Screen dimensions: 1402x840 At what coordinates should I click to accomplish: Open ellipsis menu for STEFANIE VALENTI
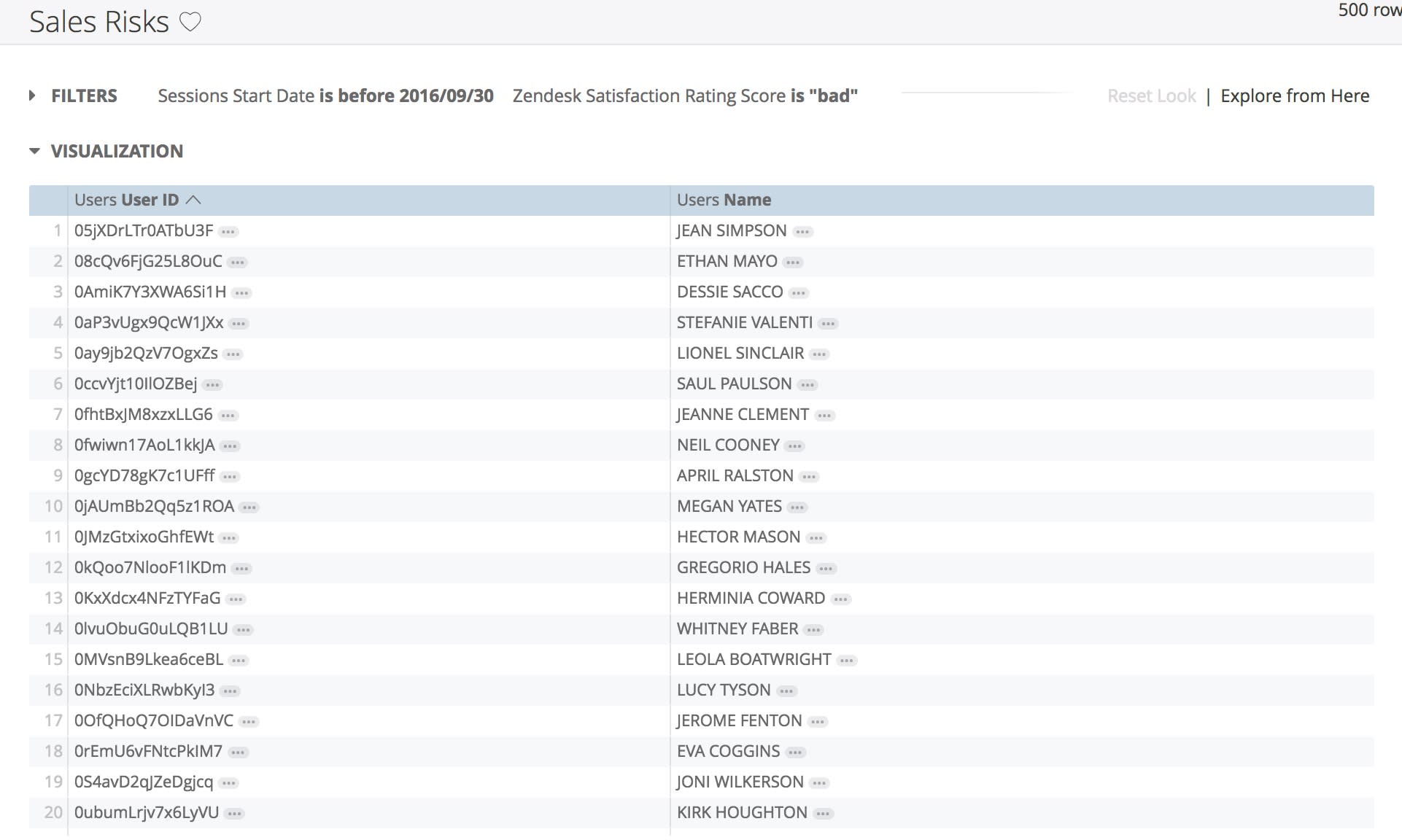click(828, 324)
